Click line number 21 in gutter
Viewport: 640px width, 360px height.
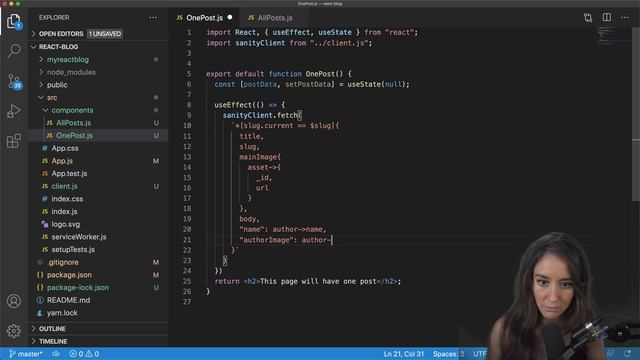pyautogui.click(x=187, y=240)
